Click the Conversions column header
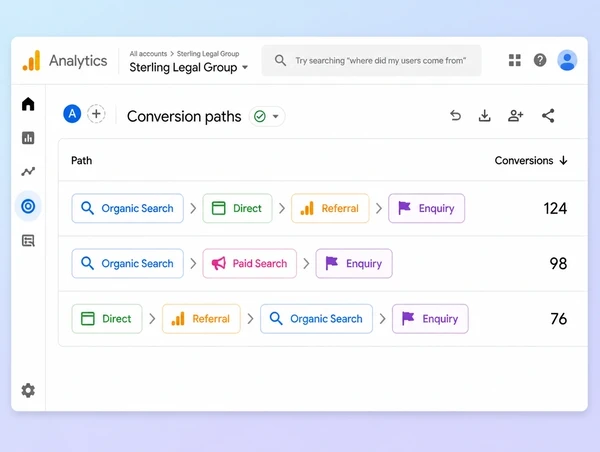Viewport: 600px width, 452px height. pos(523,160)
